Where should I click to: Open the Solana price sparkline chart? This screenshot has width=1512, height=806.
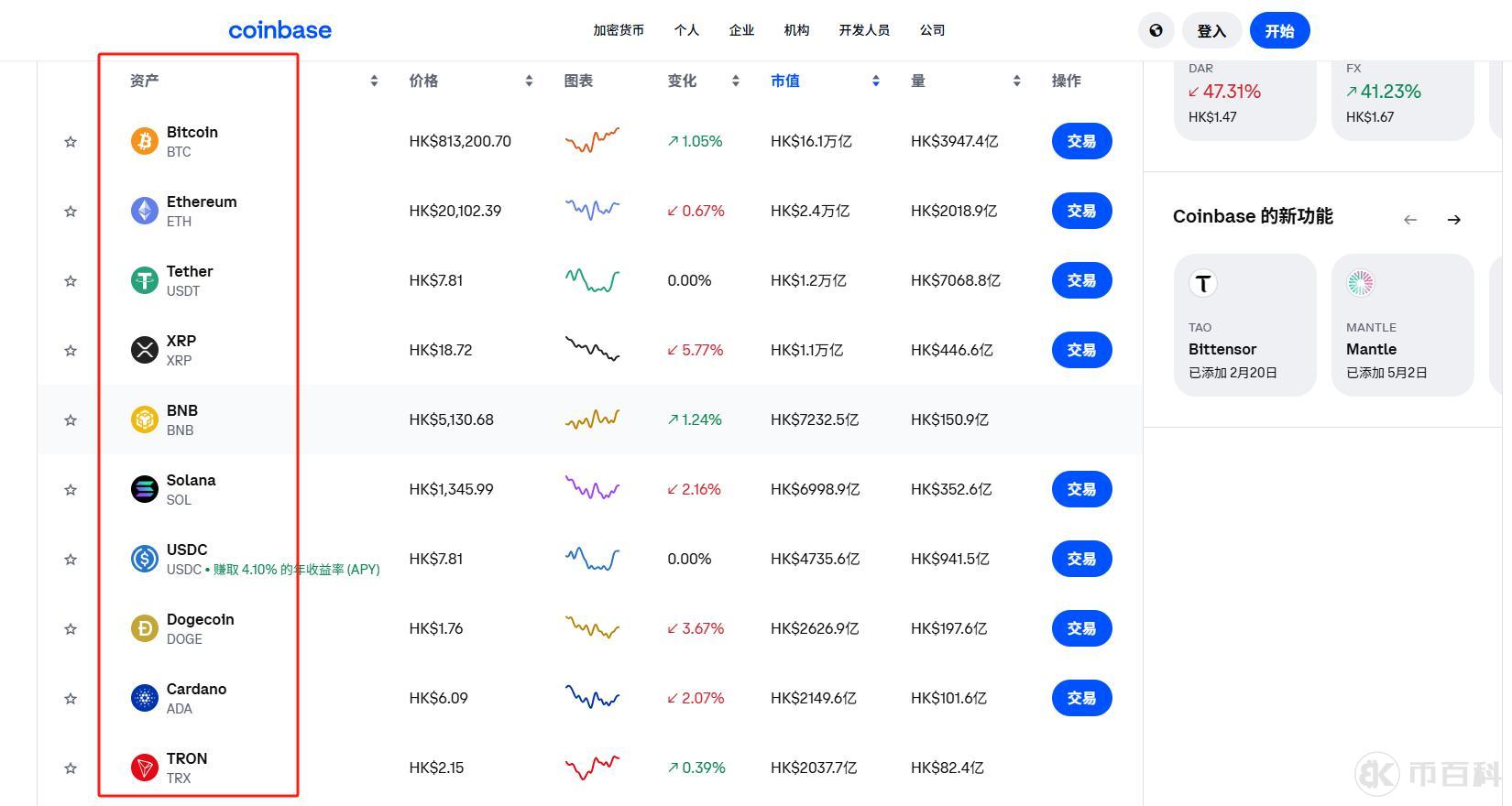592,488
